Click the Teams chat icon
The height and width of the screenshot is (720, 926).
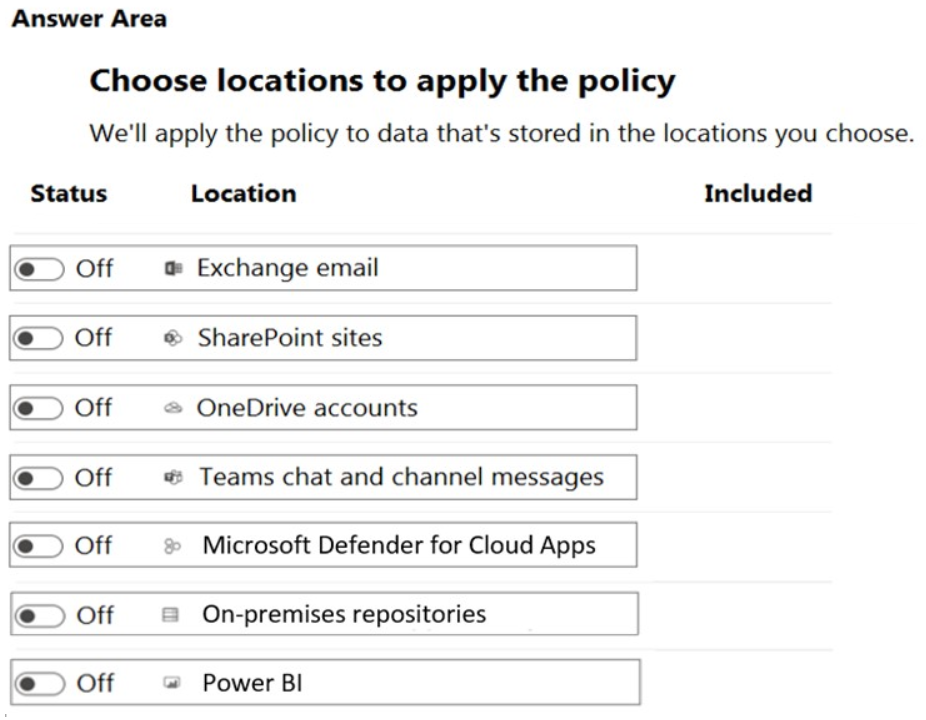click(173, 477)
